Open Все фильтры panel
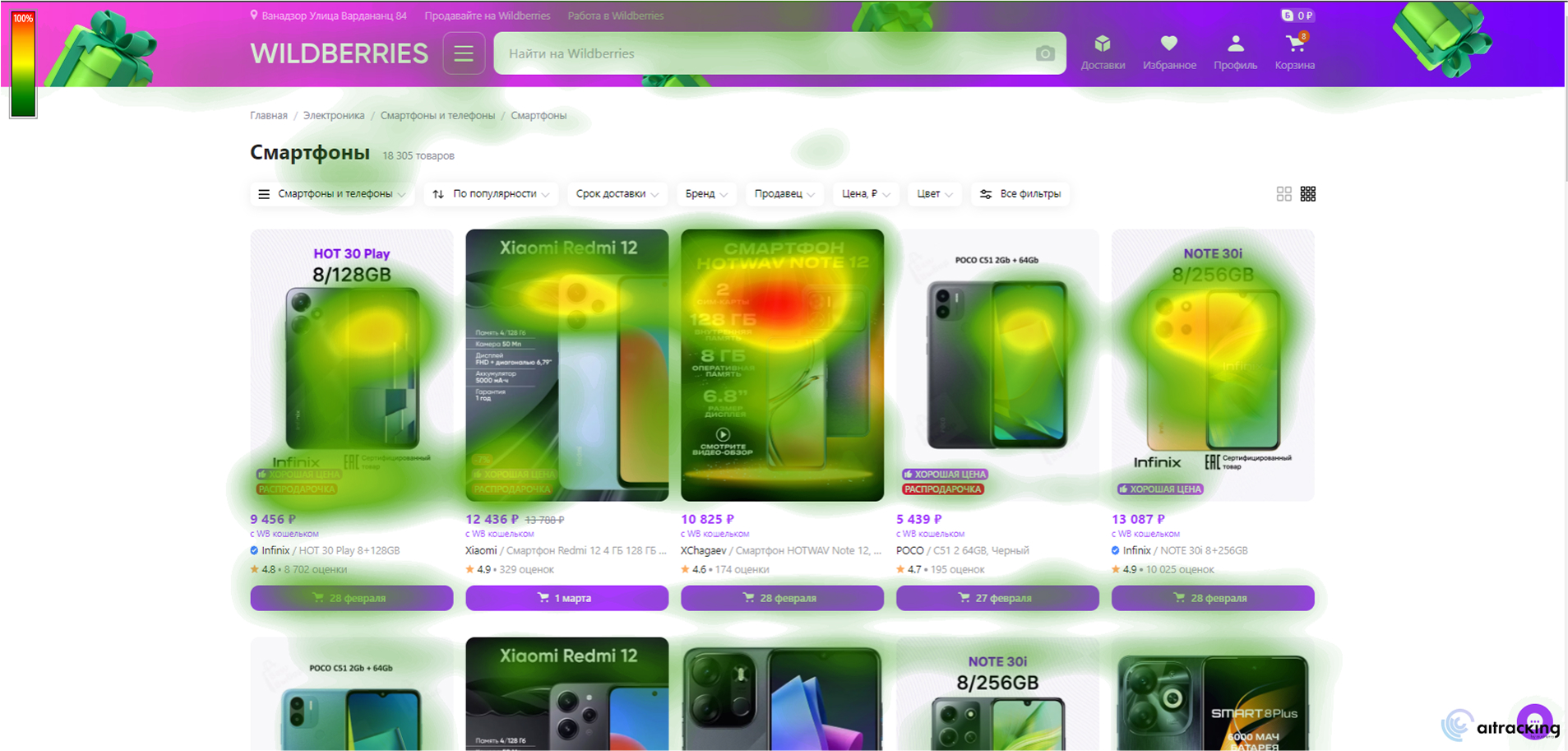 (x=1020, y=194)
